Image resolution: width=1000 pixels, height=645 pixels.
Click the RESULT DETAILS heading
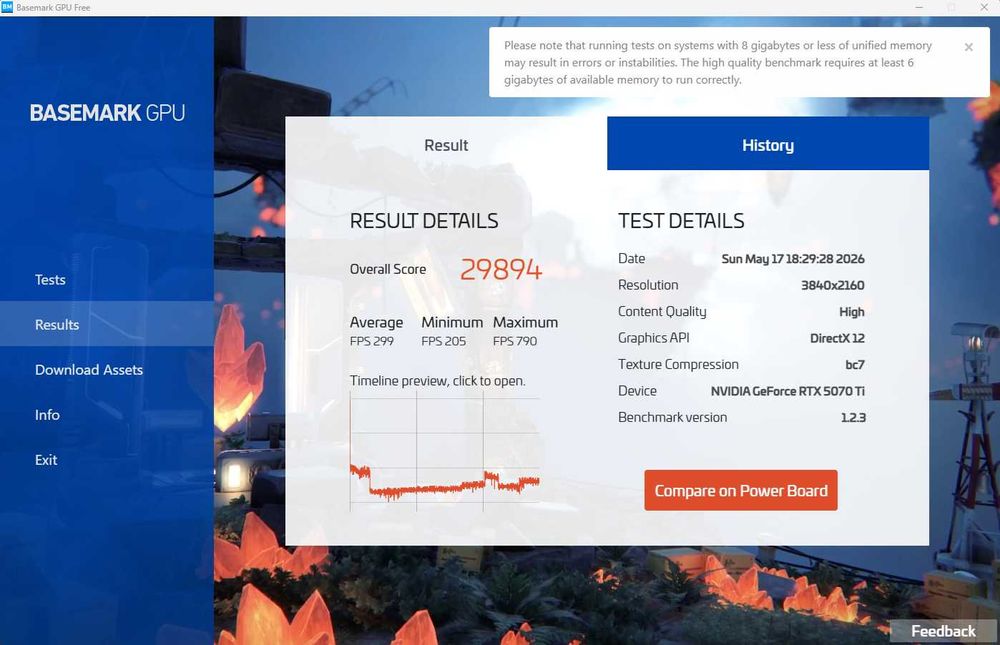tap(424, 221)
